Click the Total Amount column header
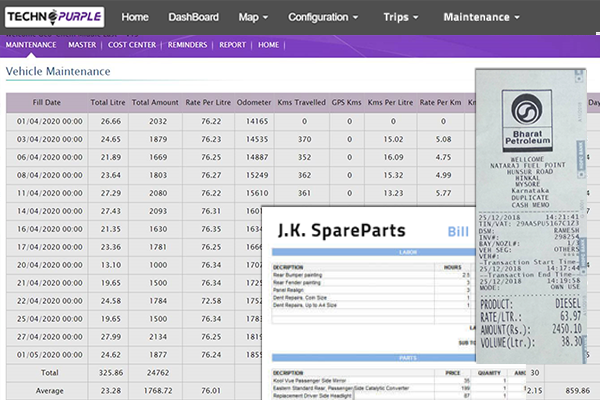 coord(155,103)
